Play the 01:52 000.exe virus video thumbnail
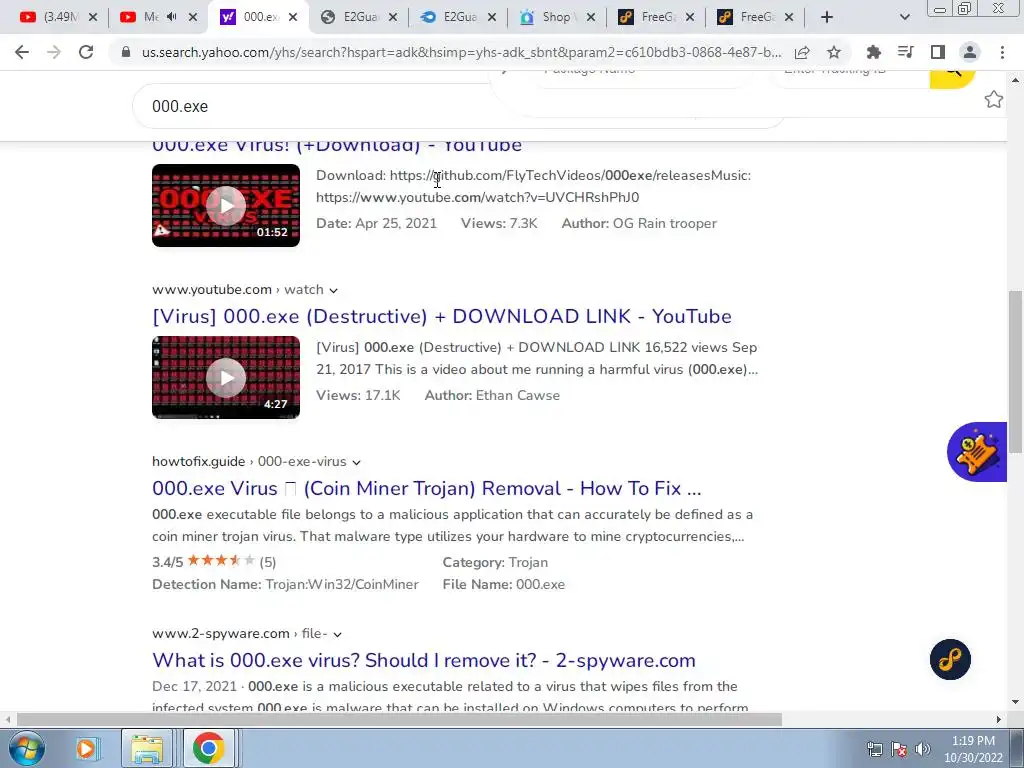 point(226,205)
